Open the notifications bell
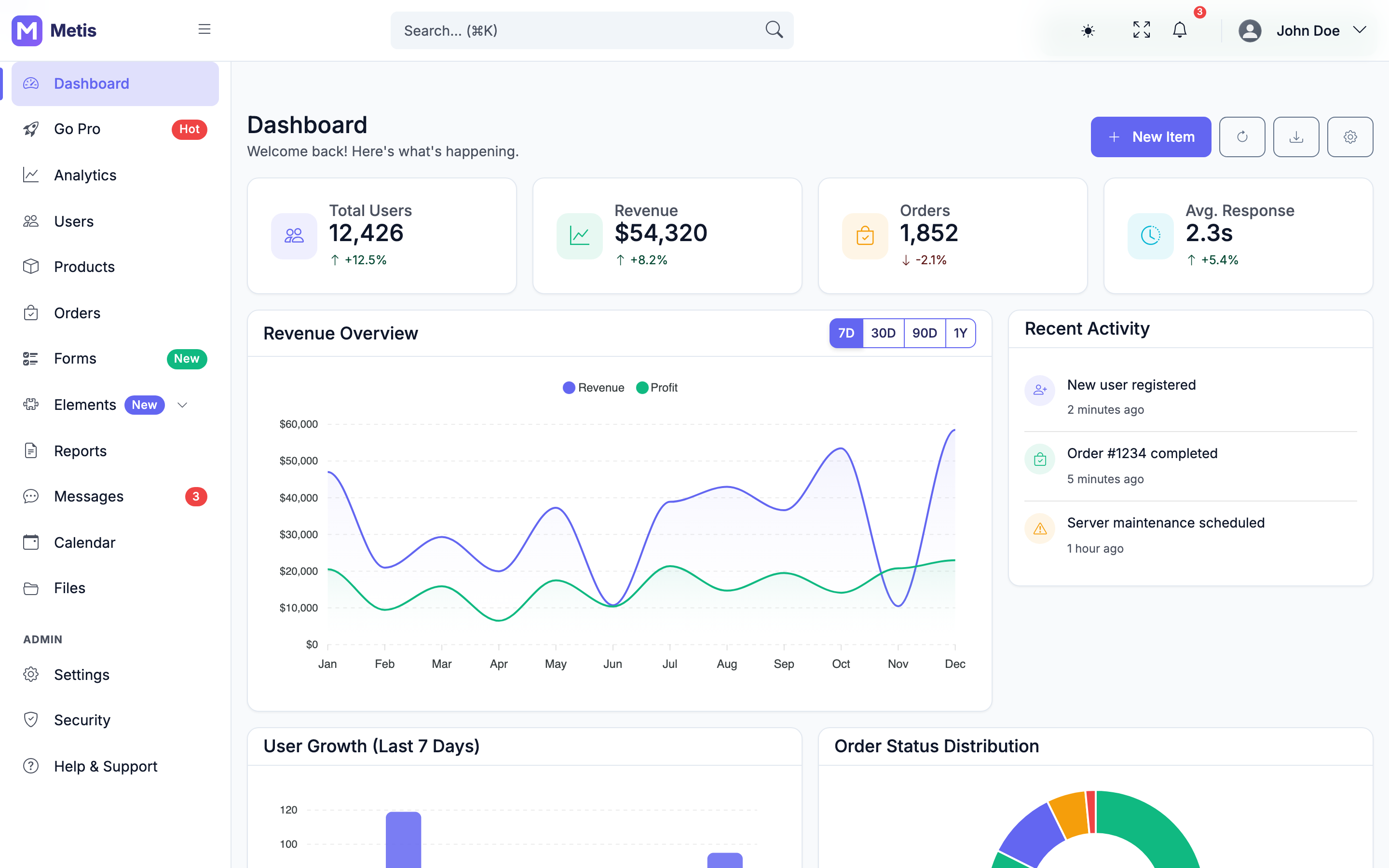Viewport: 1389px width, 868px height. pyautogui.click(x=1180, y=30)
